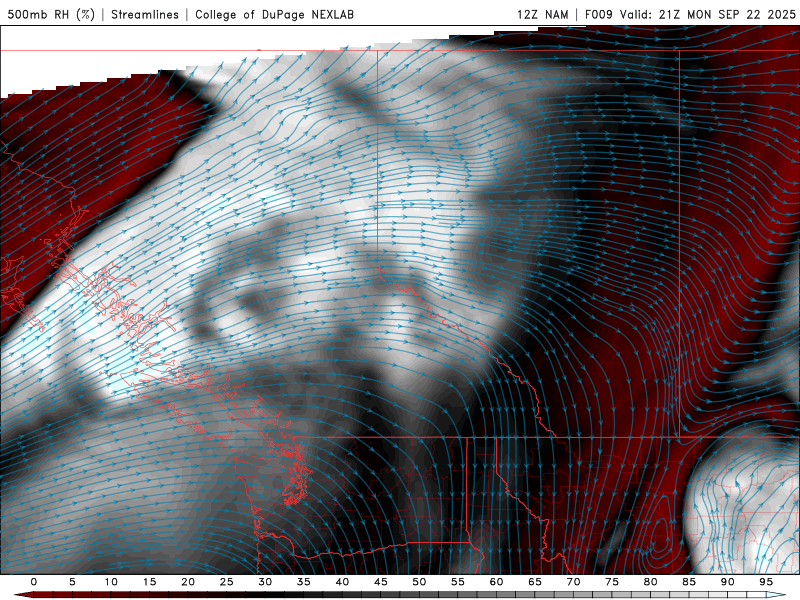The width and height of the screenshot is (800, 600).
Task: Click the colorbar label '0'
Action: click(x=34, y=582)
